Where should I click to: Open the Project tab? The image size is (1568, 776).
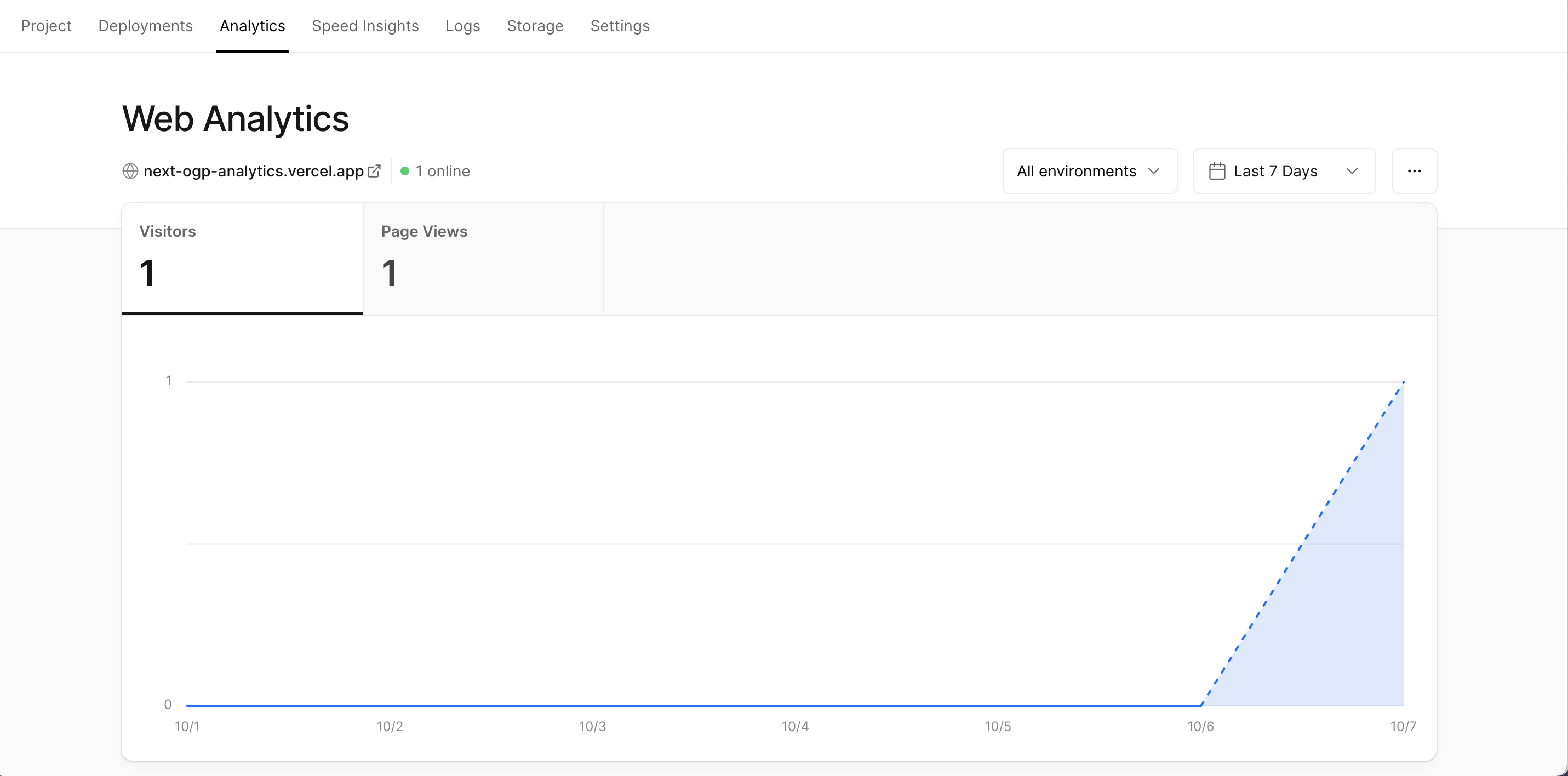45,26
